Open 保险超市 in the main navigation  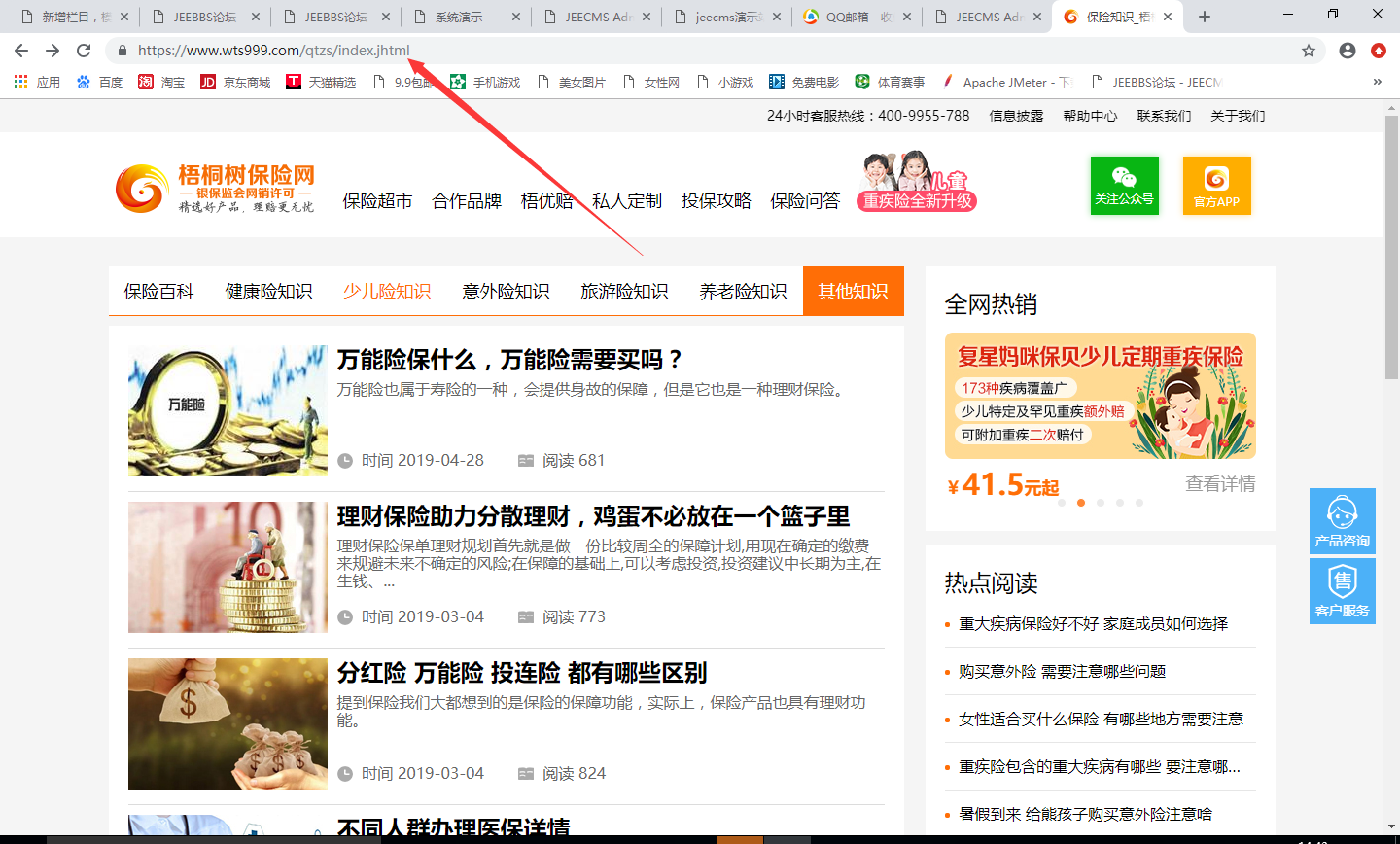[x=377, y=201]
